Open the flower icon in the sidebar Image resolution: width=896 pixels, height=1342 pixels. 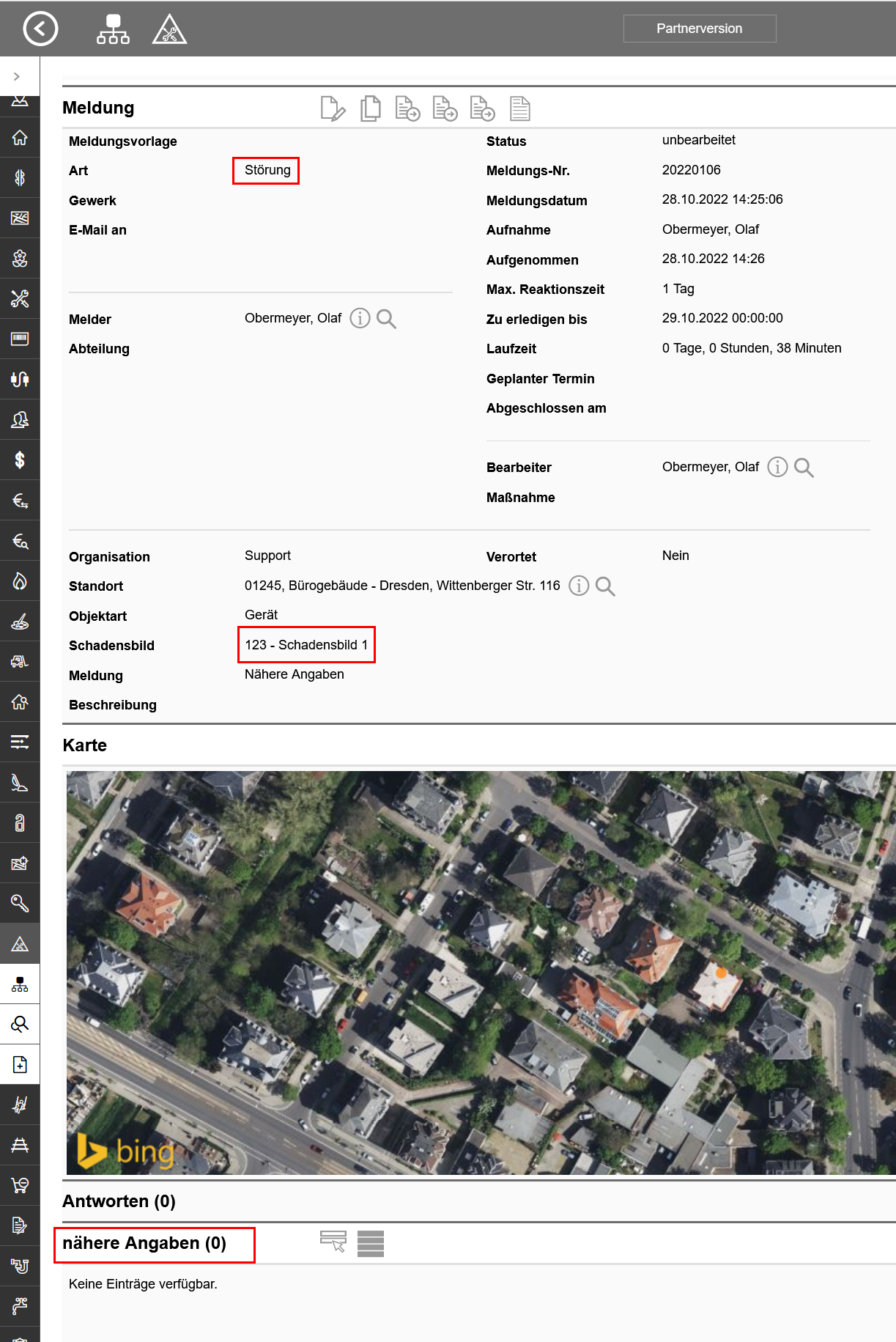20,258
